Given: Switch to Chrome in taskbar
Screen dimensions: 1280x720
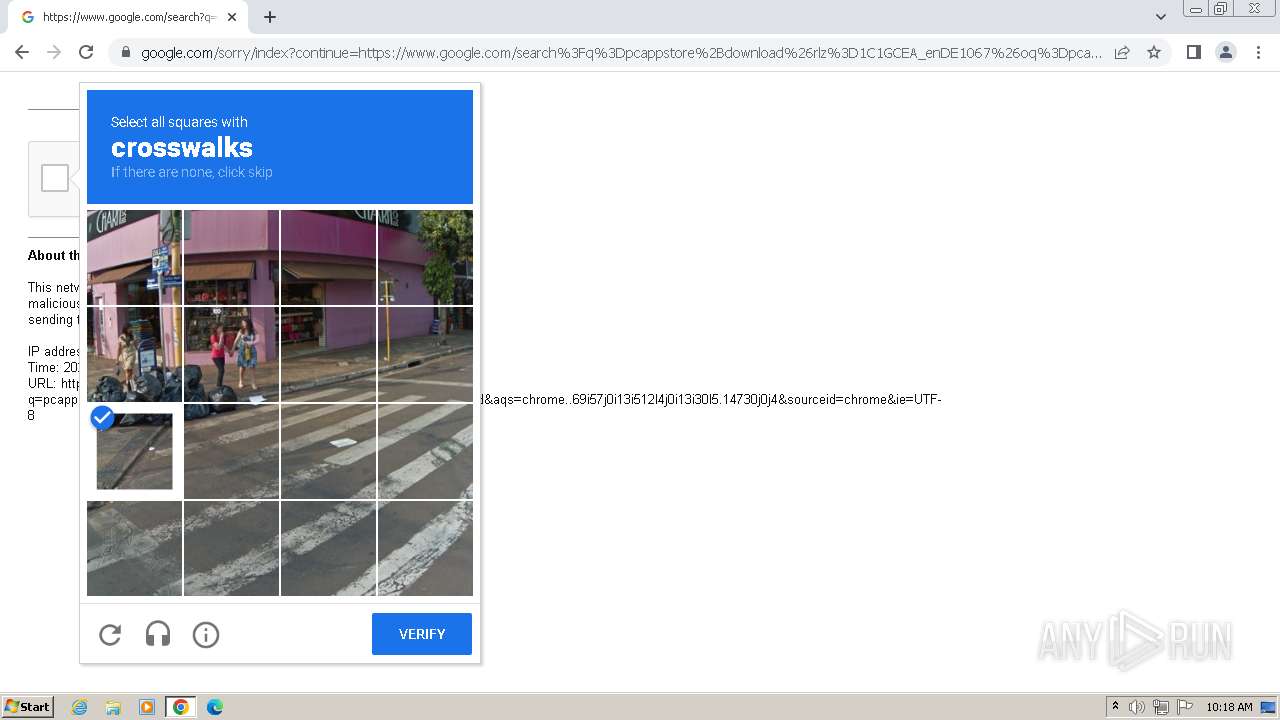Looking at the screenshot, I should click(181, 707).
